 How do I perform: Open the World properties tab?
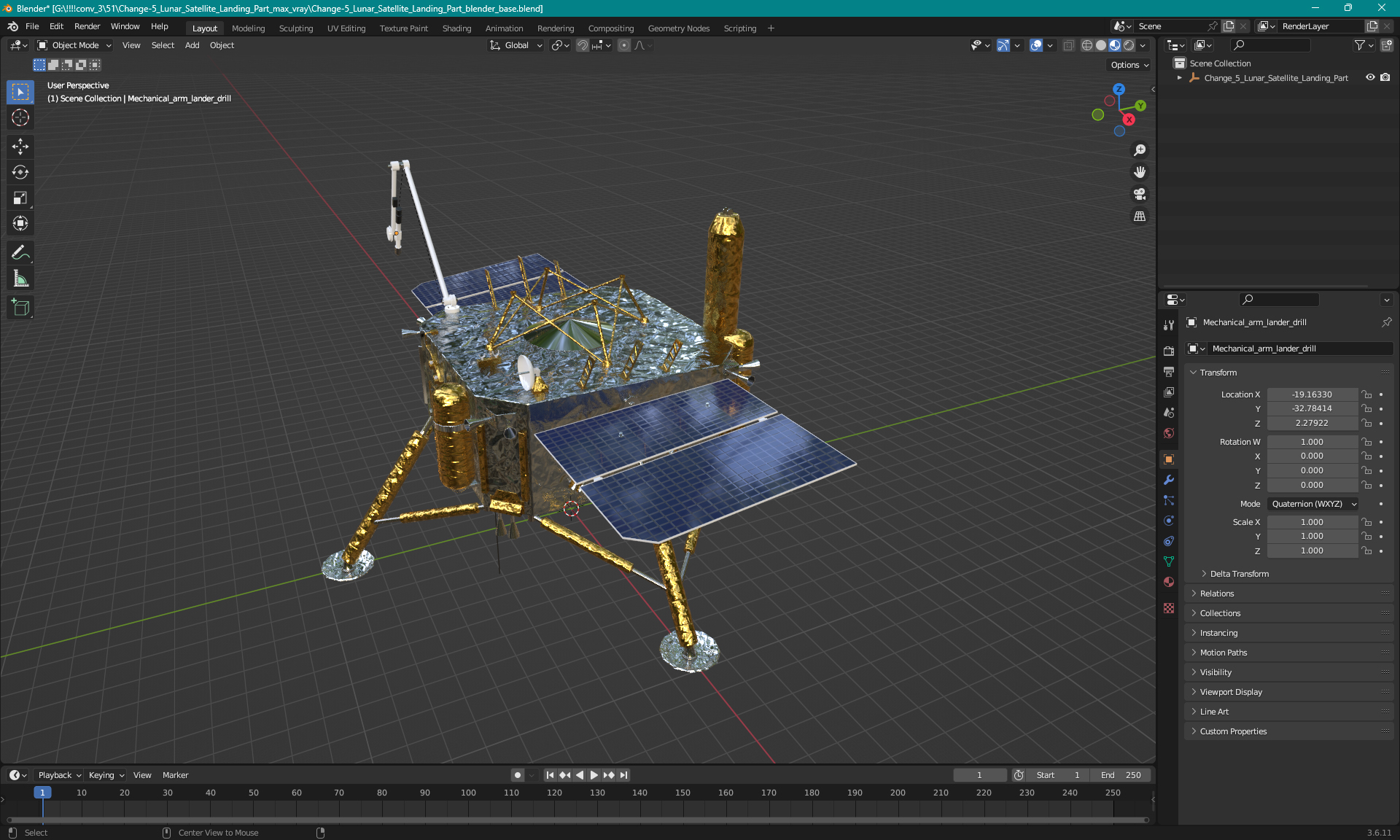click(x=1169, y=433)
